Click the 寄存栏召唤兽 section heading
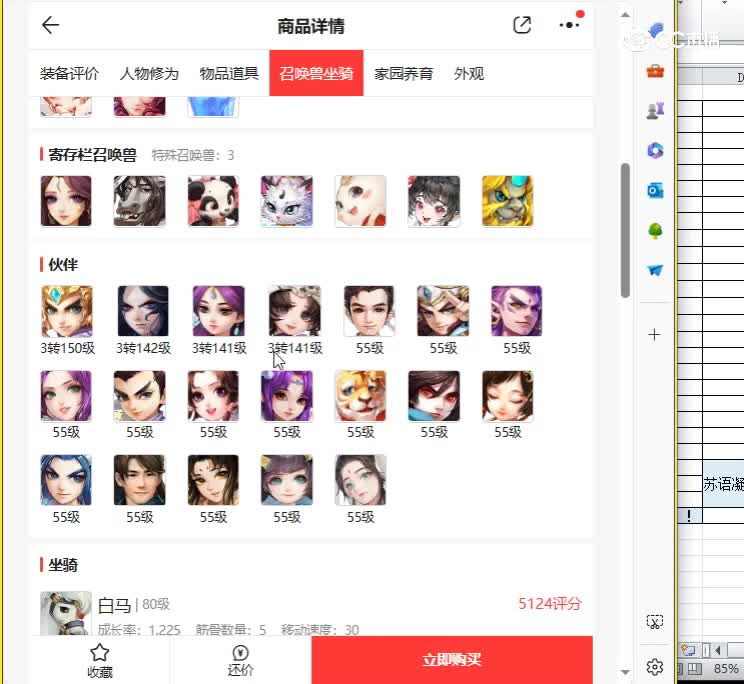744x684 pixels. pos(92,155)
